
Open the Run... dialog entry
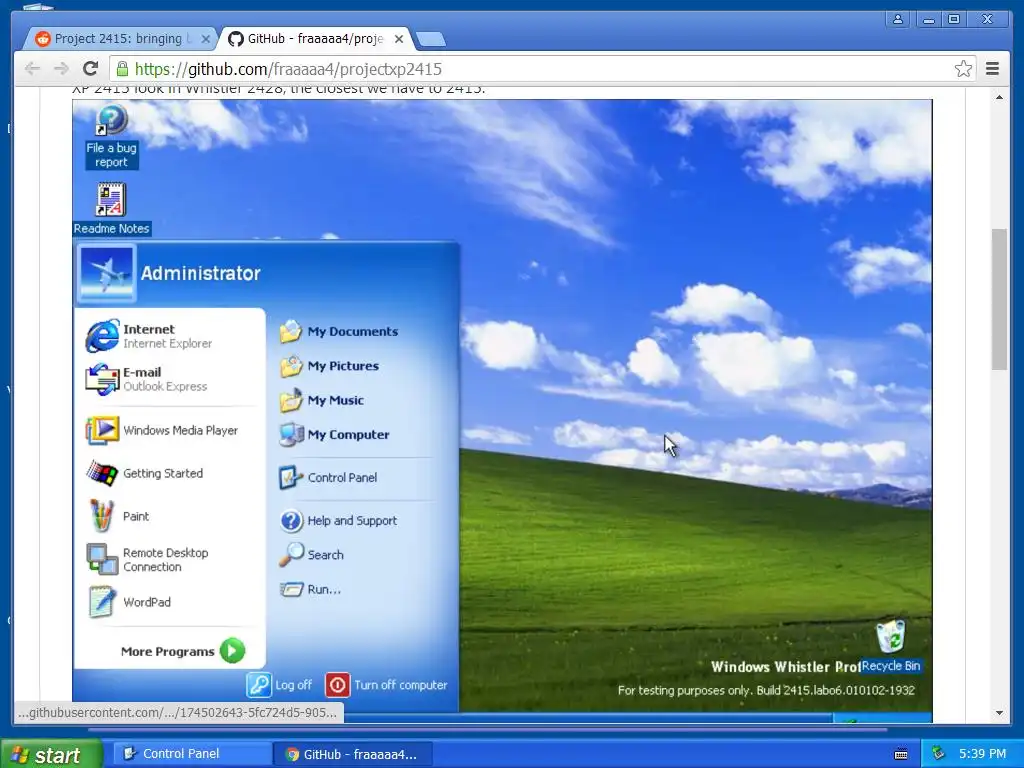(310, 589)
